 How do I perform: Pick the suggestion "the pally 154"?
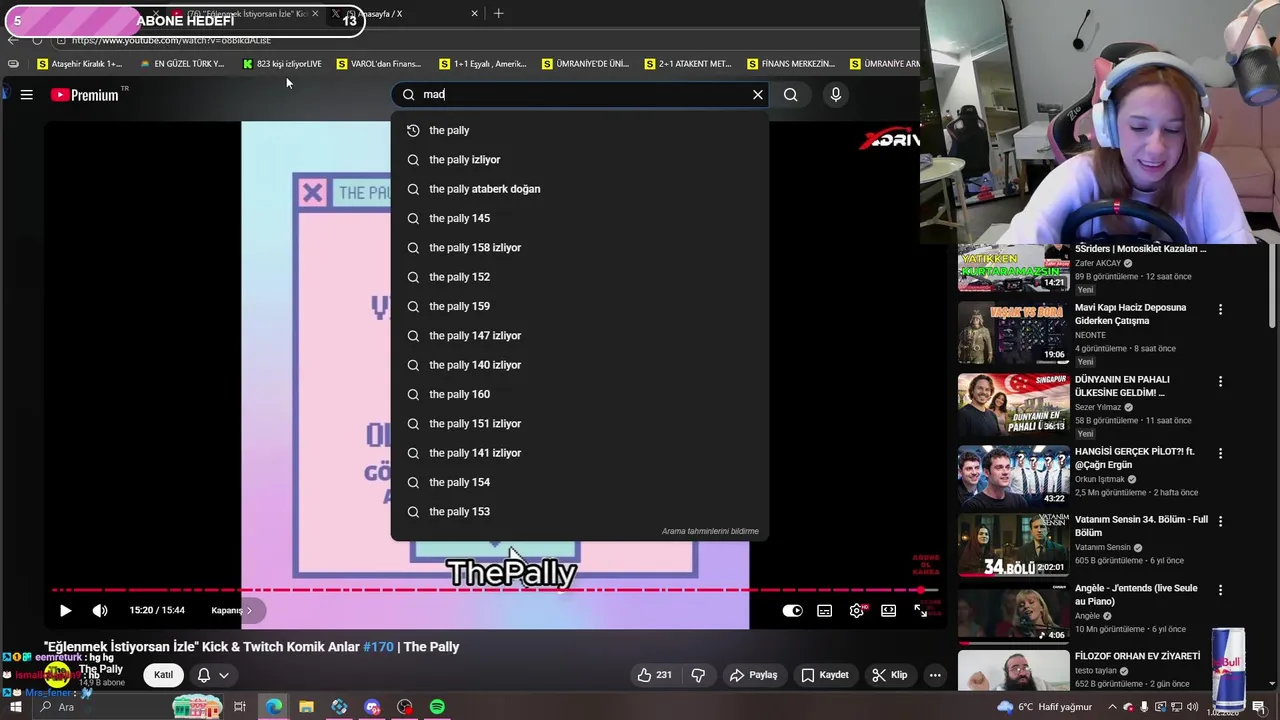click(x=580, y=482)
